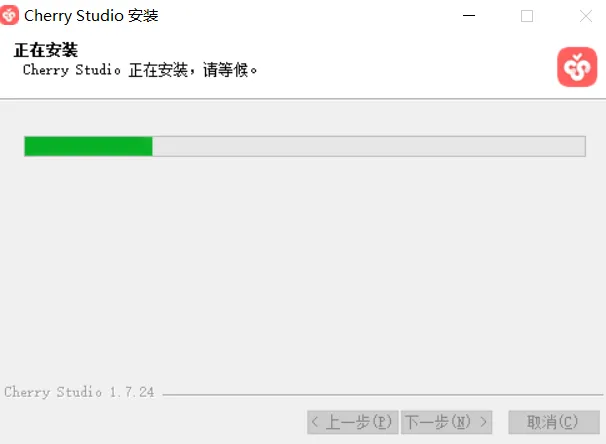Click the small Cherry Studio title bar icon
The image size is (606, 444).
pyautogui.click(x=9, y=15)
